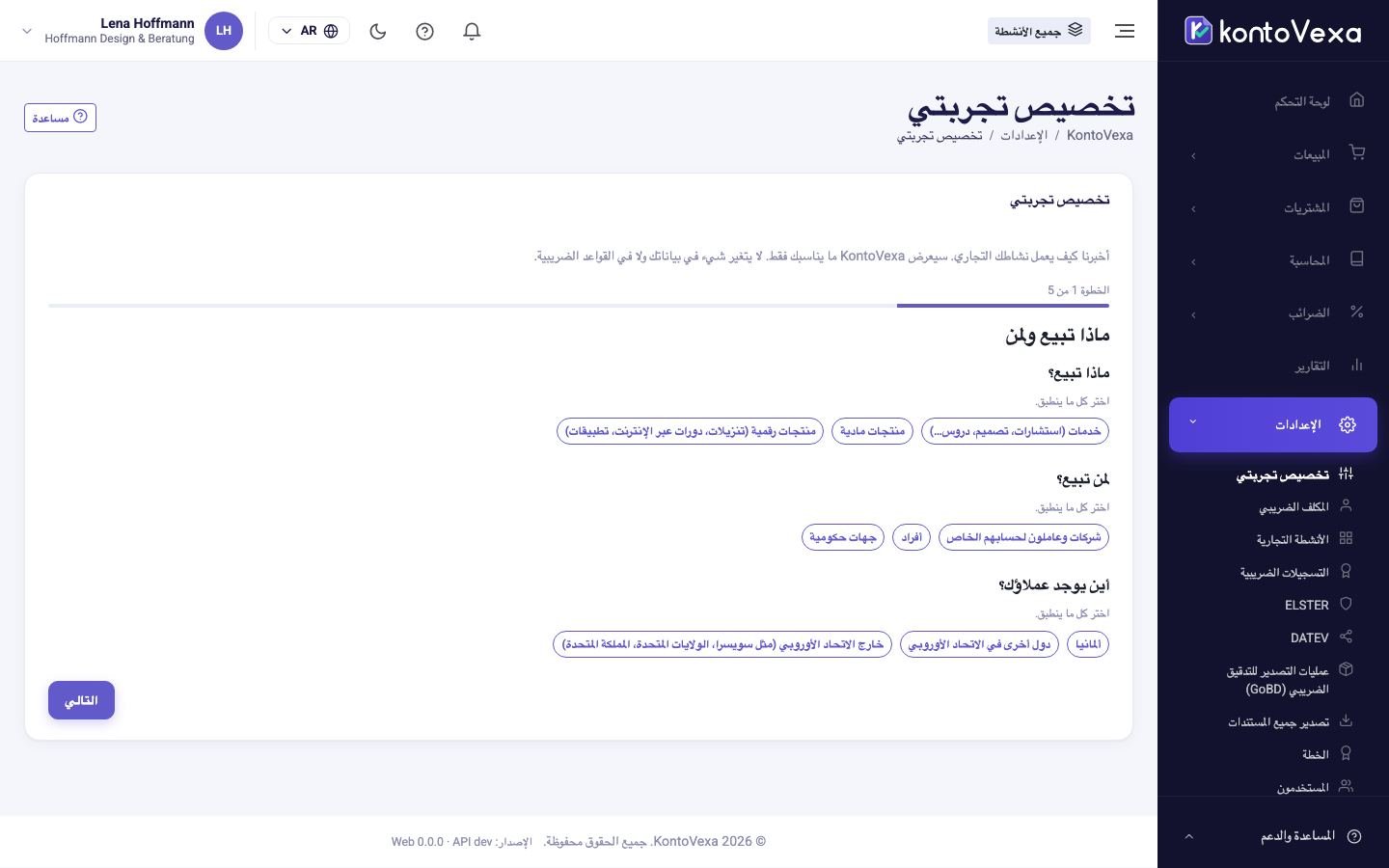Click the hamburger menu icon

tap(1125, 31)
